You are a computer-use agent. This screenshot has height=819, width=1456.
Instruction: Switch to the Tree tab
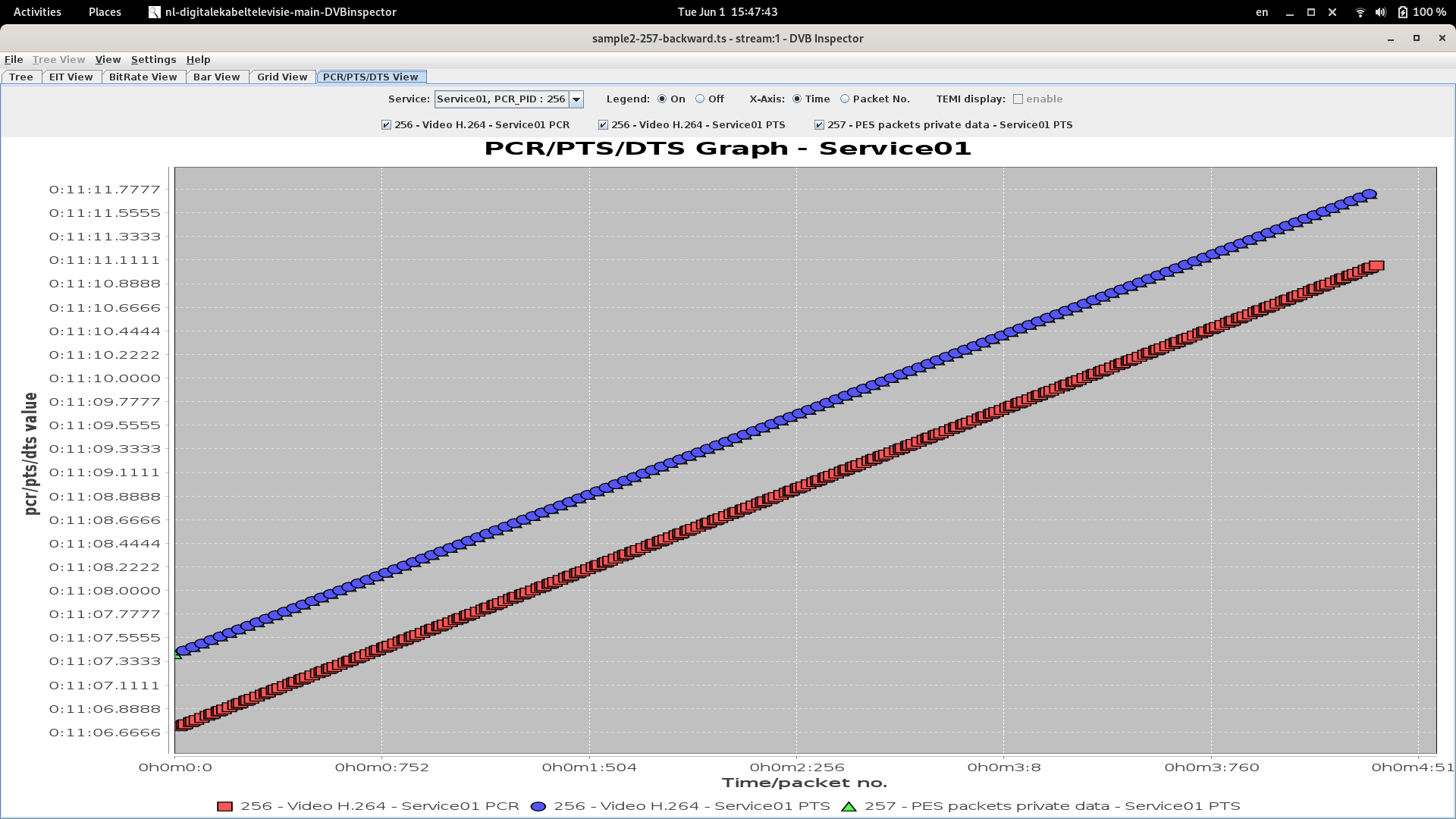(x=21, y=77)
